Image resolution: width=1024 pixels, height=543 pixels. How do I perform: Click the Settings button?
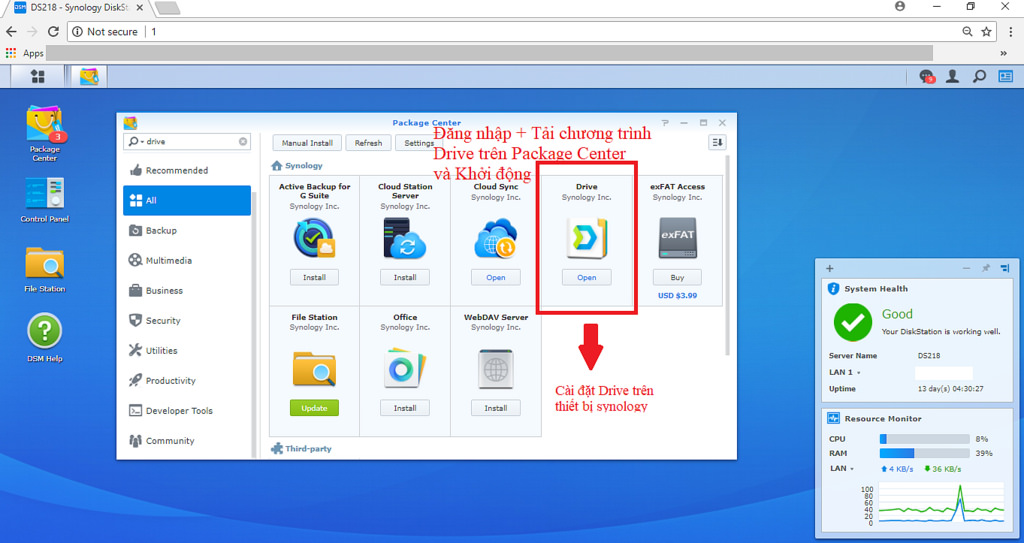(419, 142)
